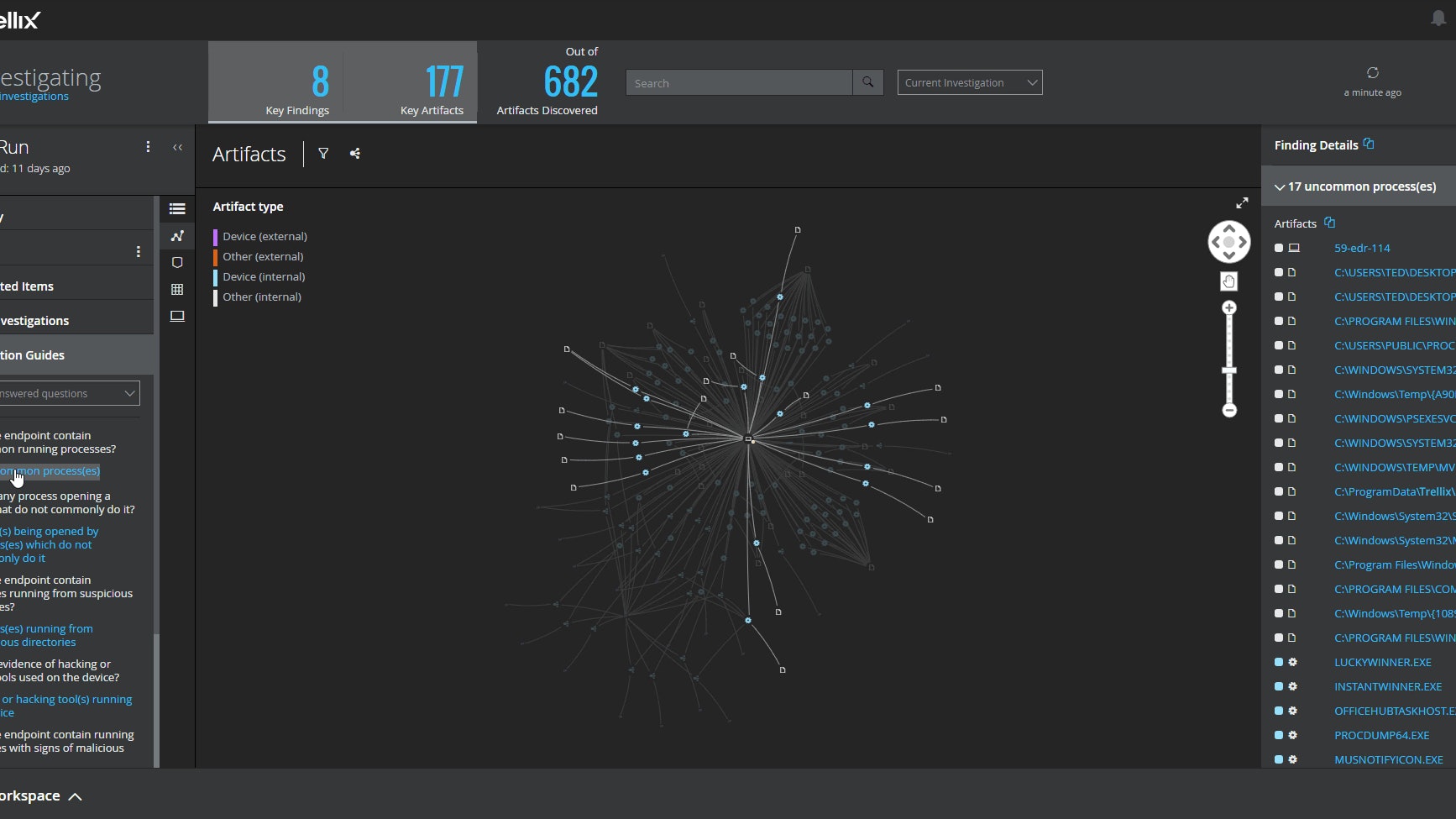1456x819 pixels.
Task: Open the grid table view icon
Action: 177,290
